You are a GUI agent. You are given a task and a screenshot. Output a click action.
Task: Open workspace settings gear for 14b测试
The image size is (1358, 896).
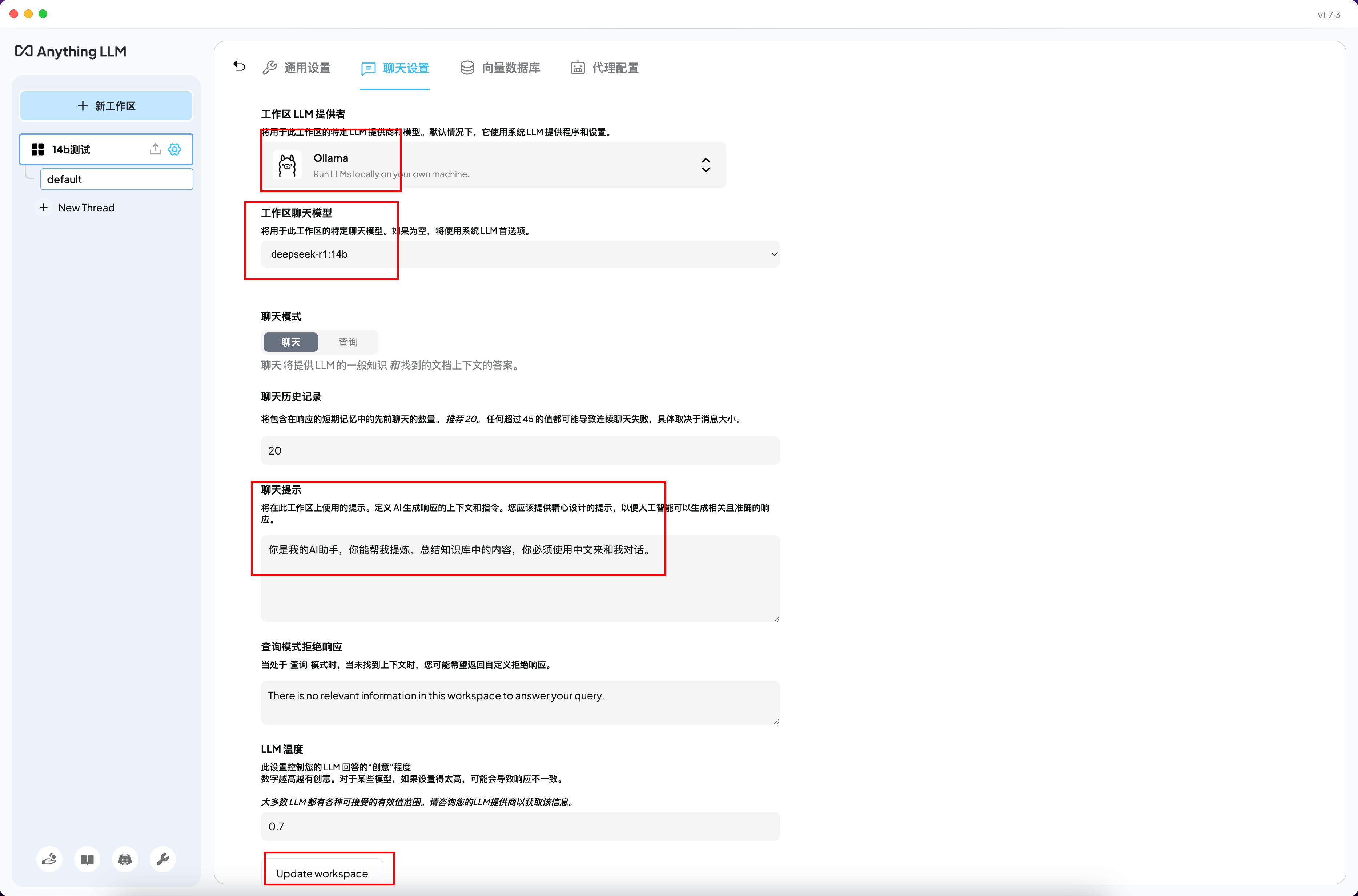tap(175, 149)
